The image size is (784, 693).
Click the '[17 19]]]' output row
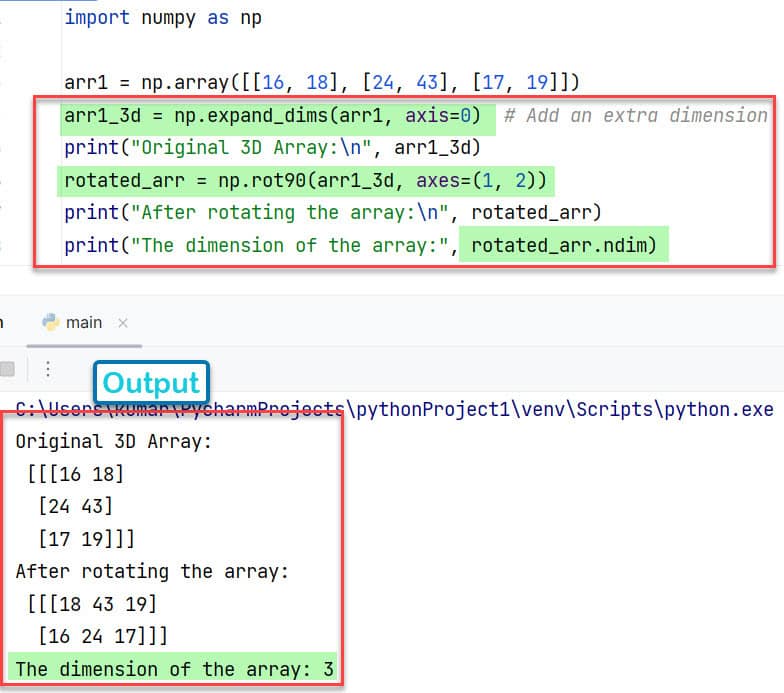pos(86,539)
